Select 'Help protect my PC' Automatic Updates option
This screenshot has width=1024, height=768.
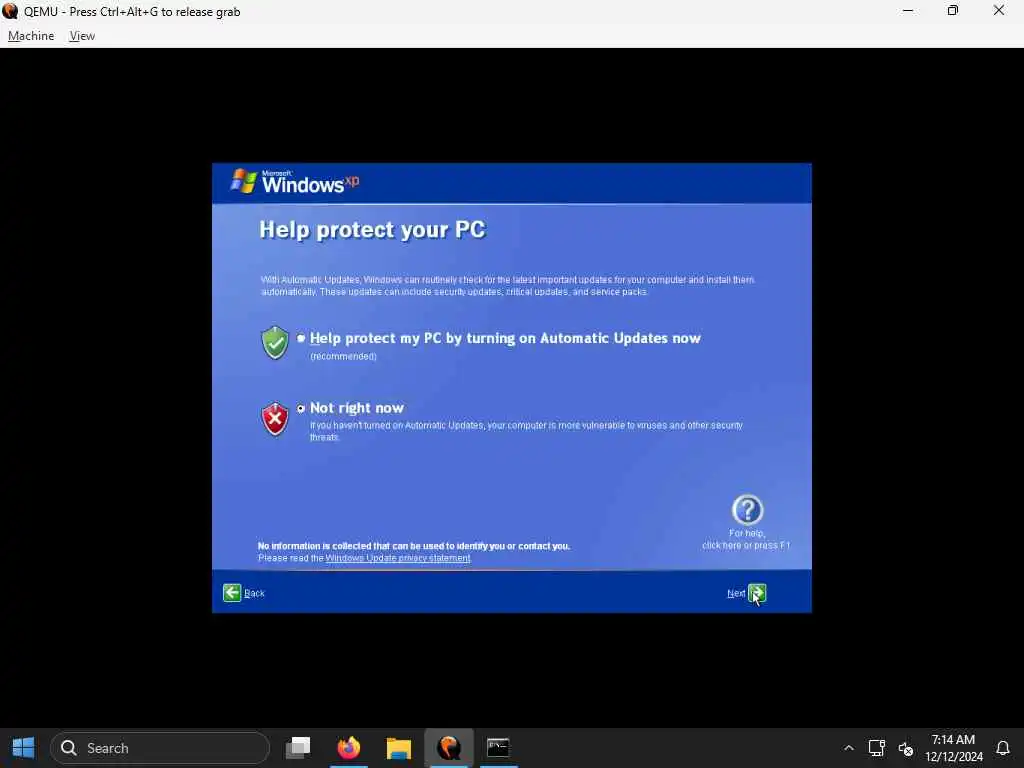point(301,338)
